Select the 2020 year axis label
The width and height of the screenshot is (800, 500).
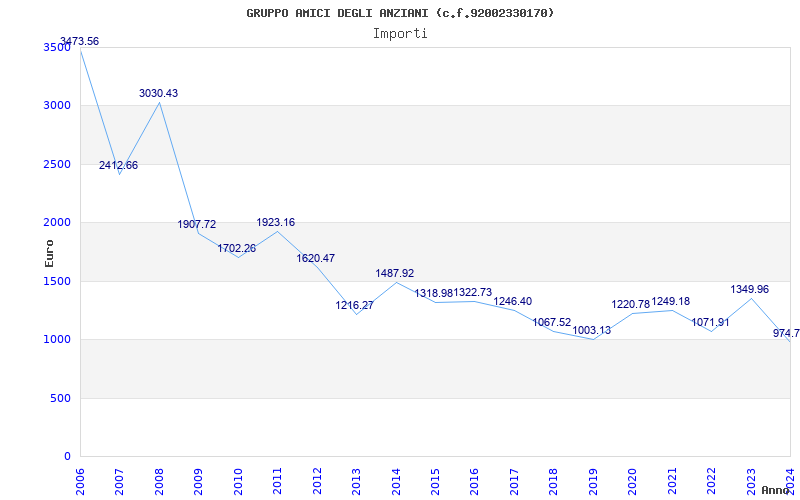[632, 481]
